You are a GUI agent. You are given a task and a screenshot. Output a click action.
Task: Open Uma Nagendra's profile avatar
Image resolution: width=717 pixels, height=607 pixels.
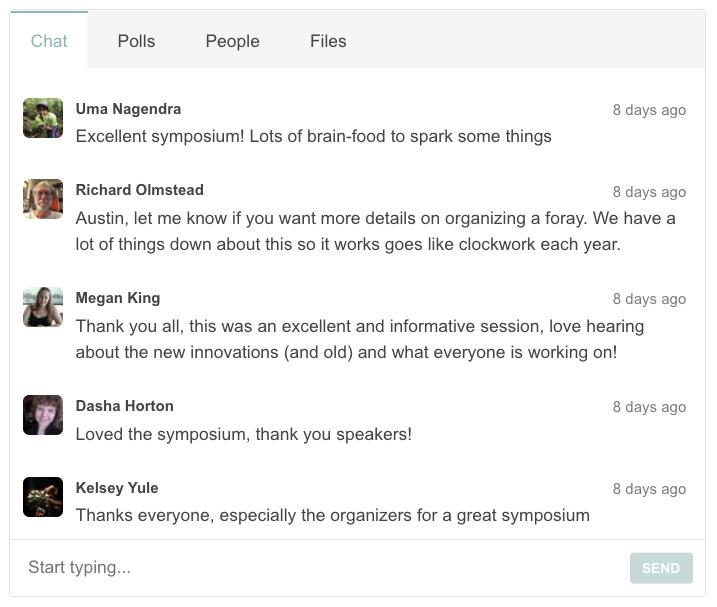pyautogui.click(x=43, y=118)
